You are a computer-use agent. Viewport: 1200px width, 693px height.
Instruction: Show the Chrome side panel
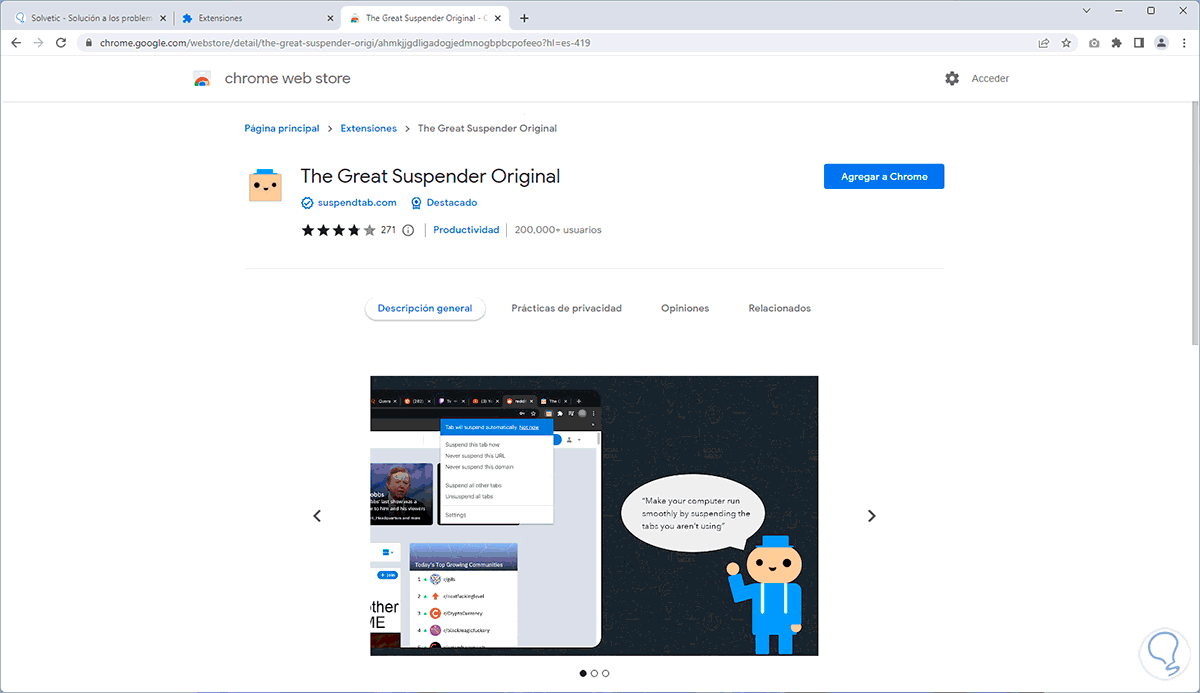pyautogui.click(x=1139, y=43)
